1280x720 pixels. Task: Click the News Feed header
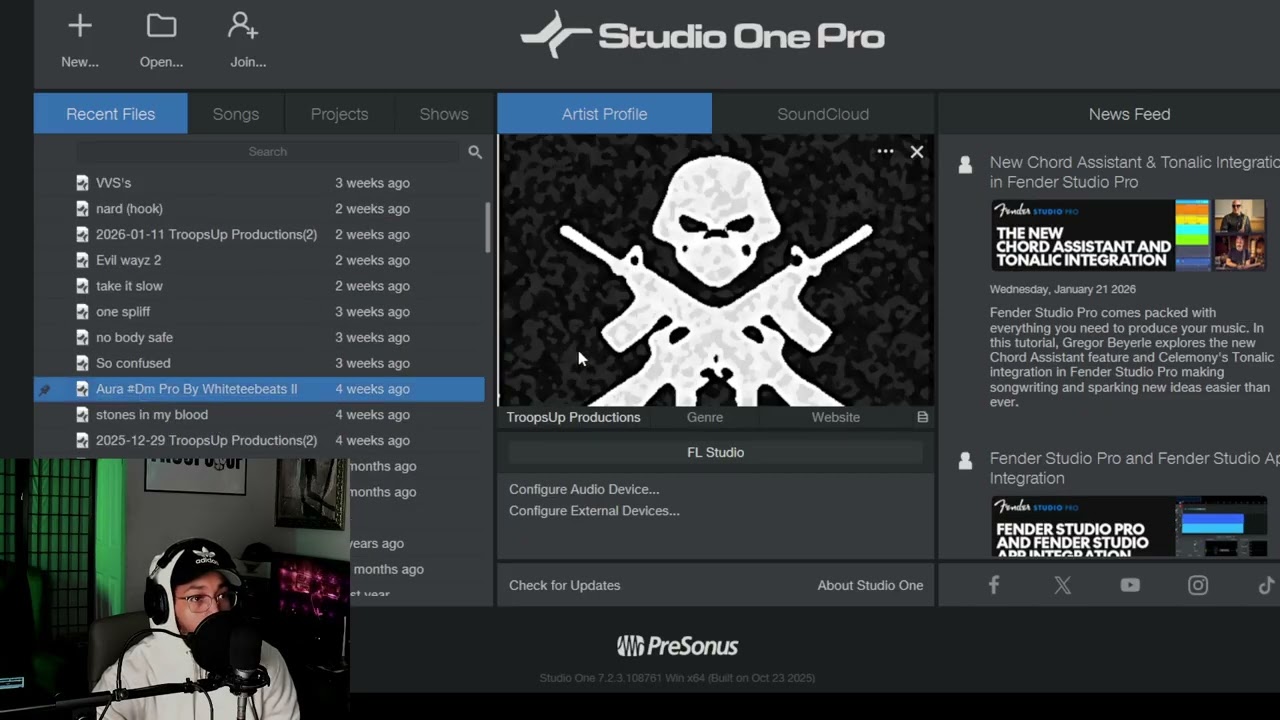[1129, 114]
